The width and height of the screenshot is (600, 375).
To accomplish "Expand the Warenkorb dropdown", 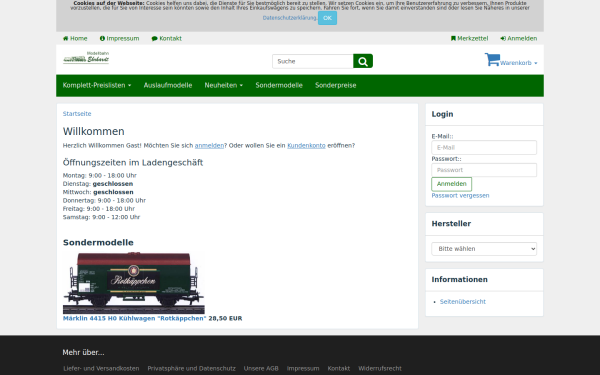I will (x=518, y=63).
